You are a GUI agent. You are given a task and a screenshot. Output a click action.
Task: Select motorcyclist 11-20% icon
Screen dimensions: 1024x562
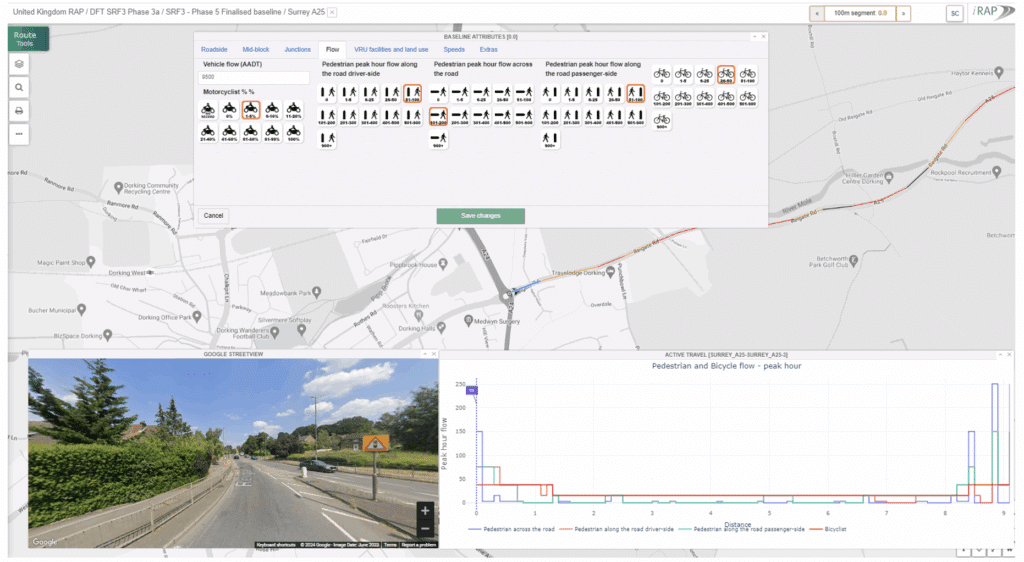(x=294, y=110)
